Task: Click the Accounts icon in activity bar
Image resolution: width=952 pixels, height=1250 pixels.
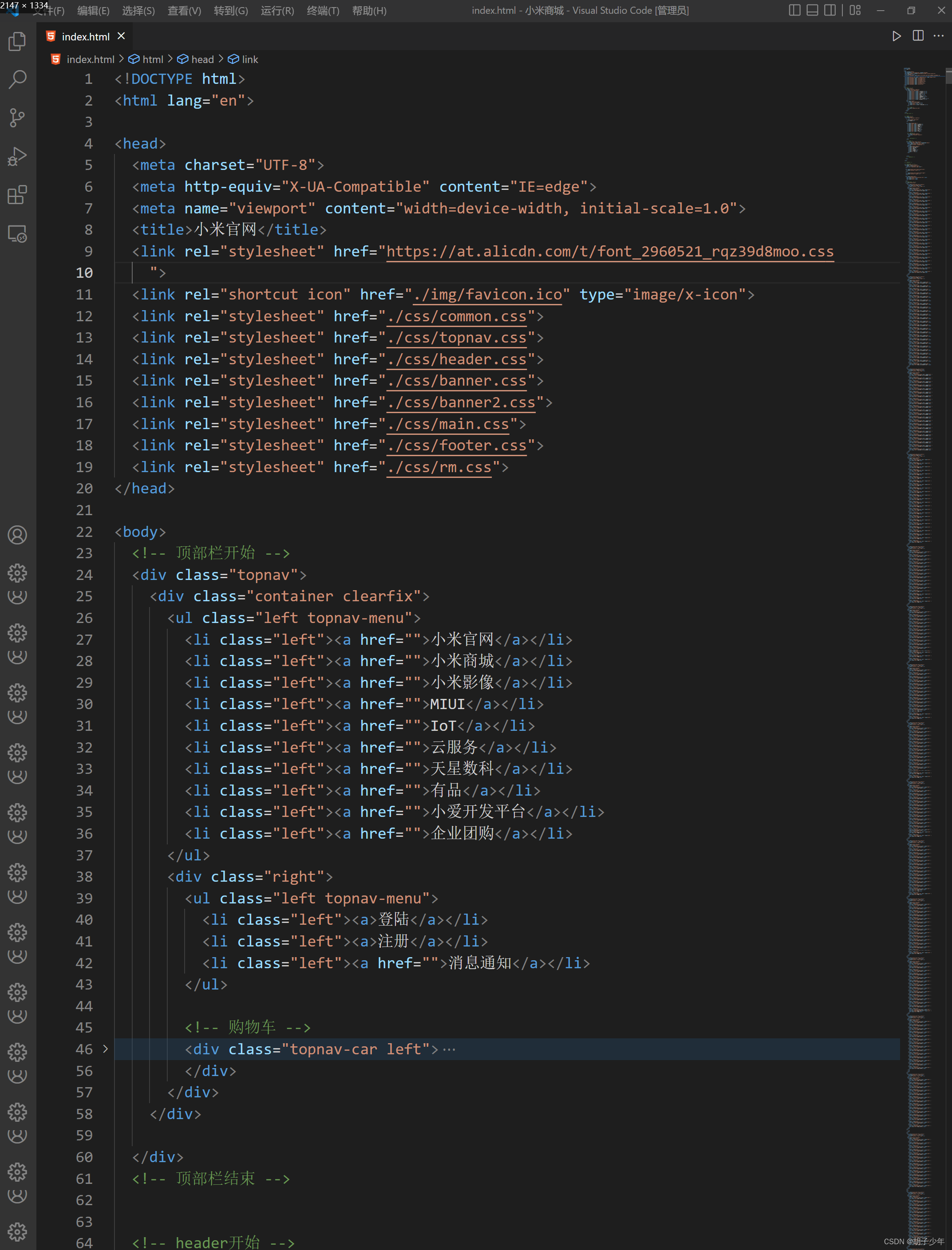Action: point(17,534)
